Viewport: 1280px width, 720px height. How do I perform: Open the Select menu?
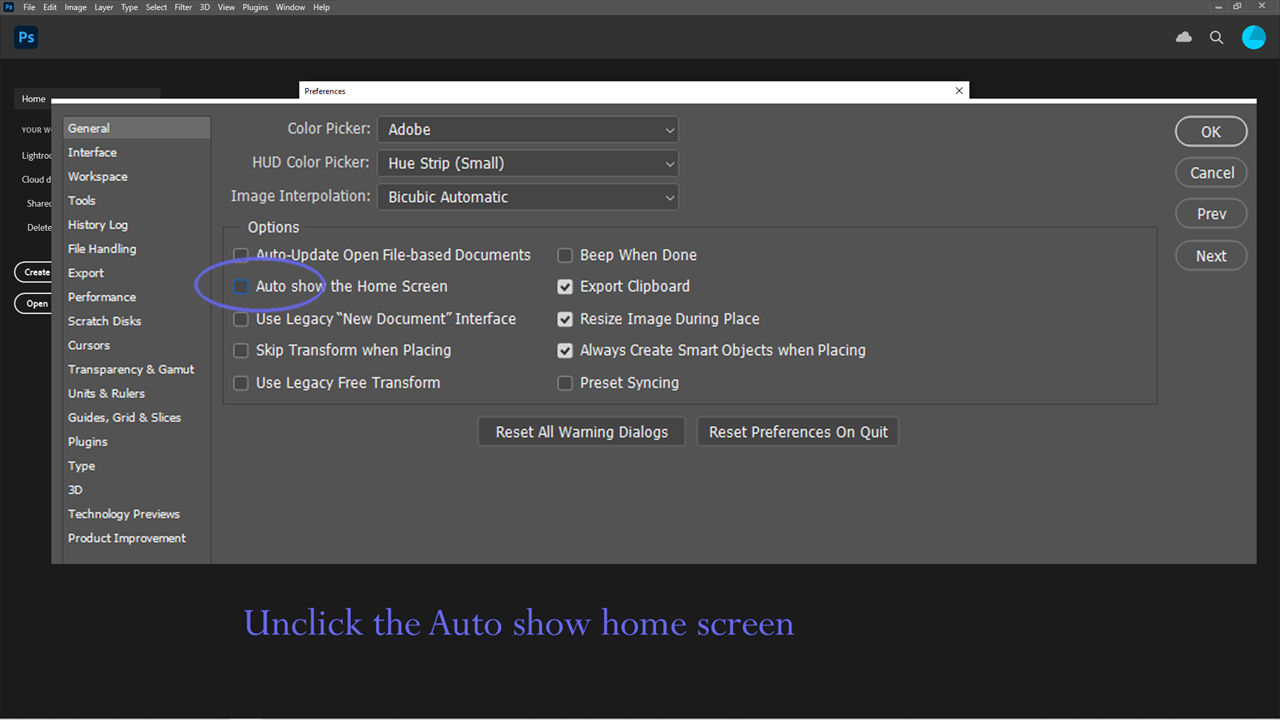157,7
